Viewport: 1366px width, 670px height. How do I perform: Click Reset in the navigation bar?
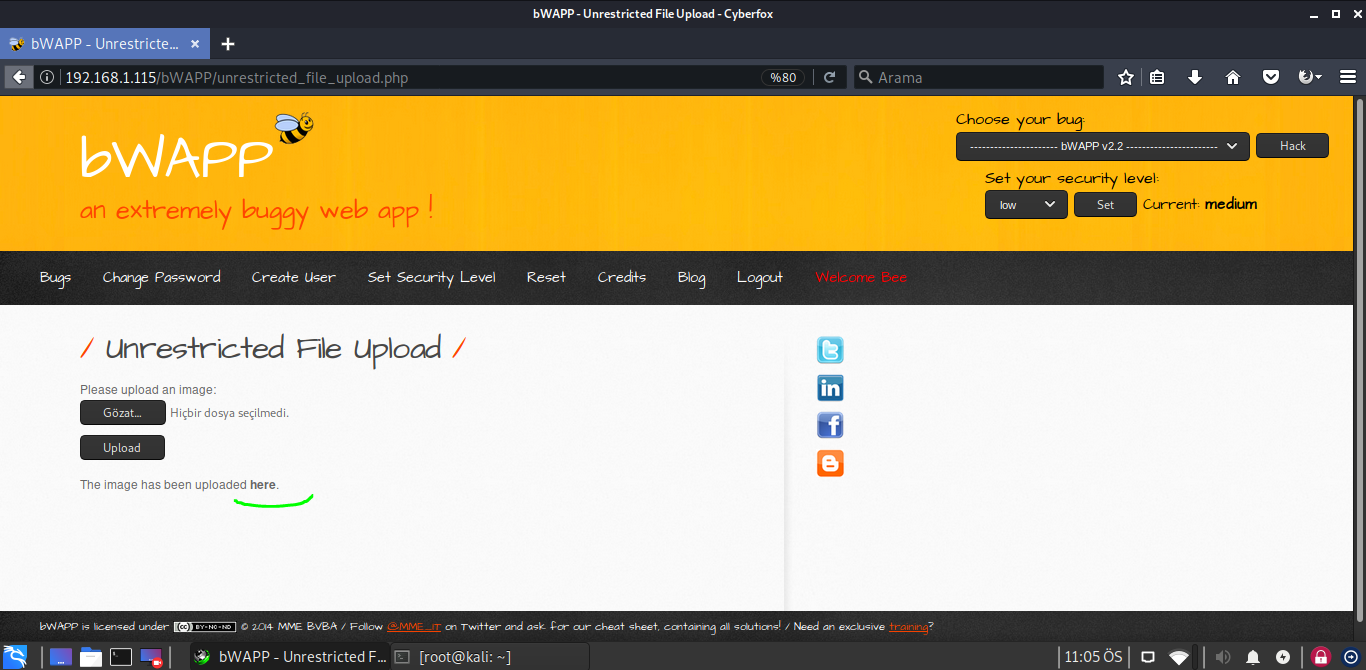pyautogui.click(x=546, y=277)
